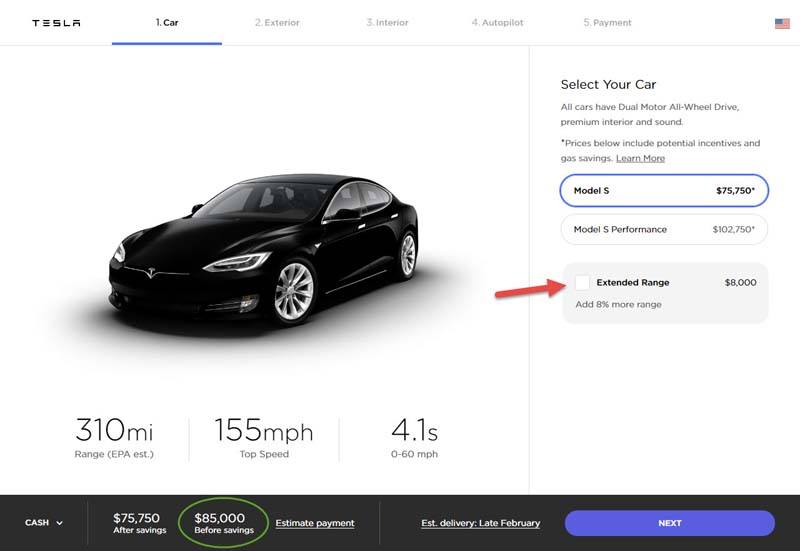The width and height of the screenshot is (800, 551).
Task: Stay on the 1. Car tab
Action: pyautogui.click(x=167, y=23)
